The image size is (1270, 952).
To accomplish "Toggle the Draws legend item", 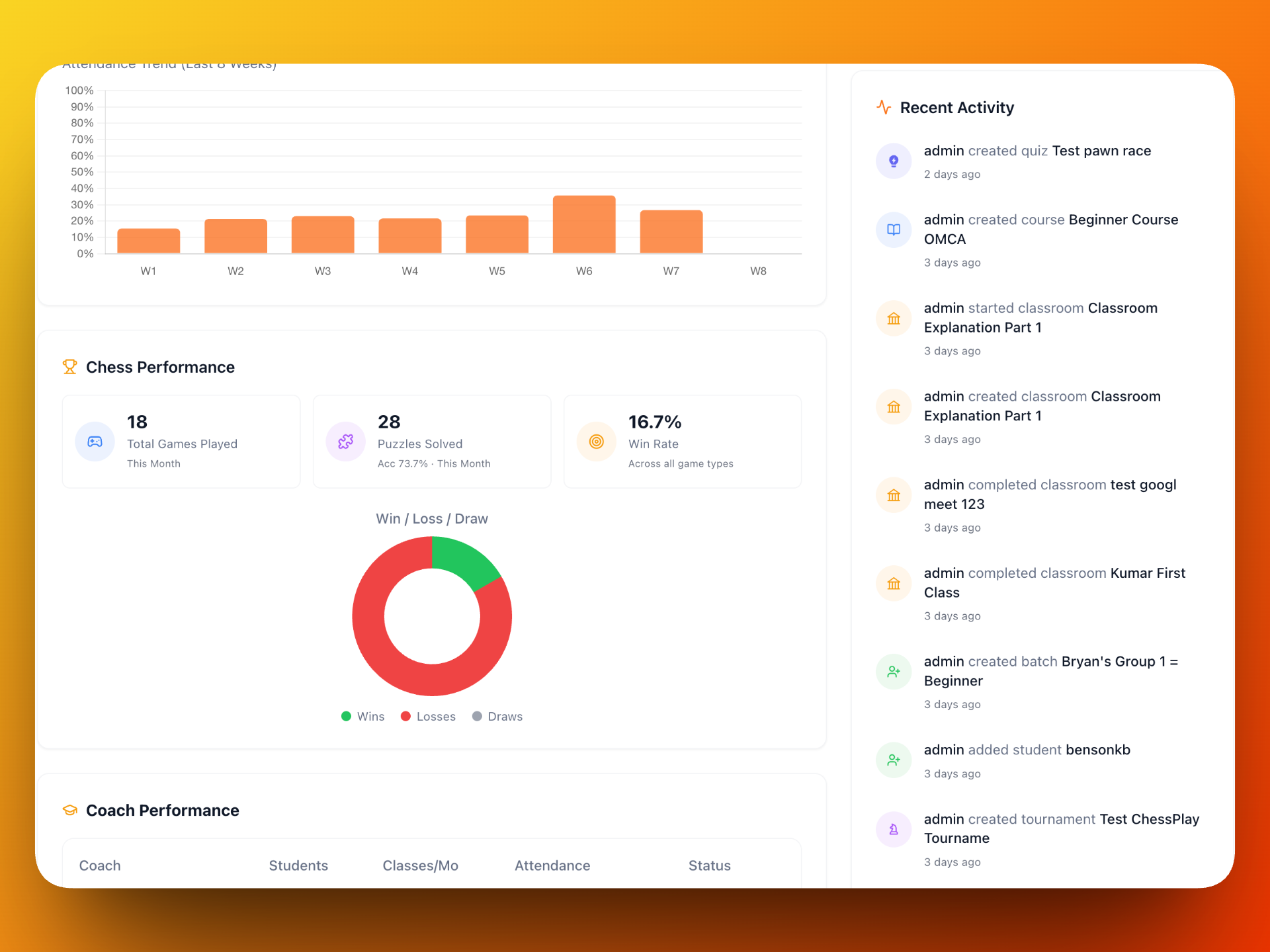I will (497, 717).
